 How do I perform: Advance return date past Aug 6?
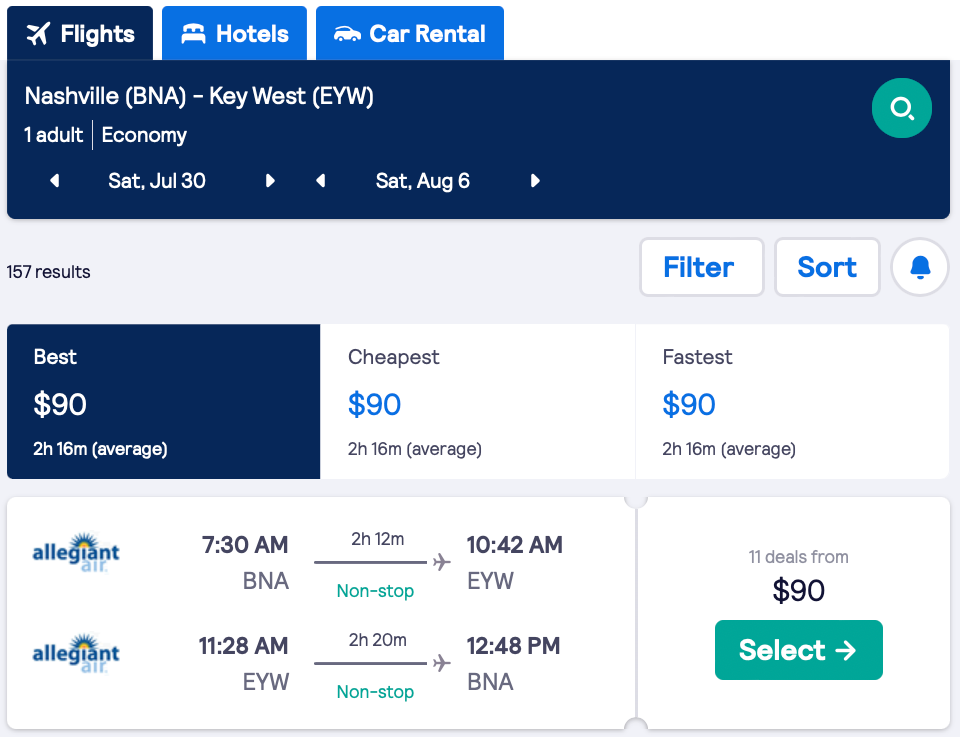point(535,181)
